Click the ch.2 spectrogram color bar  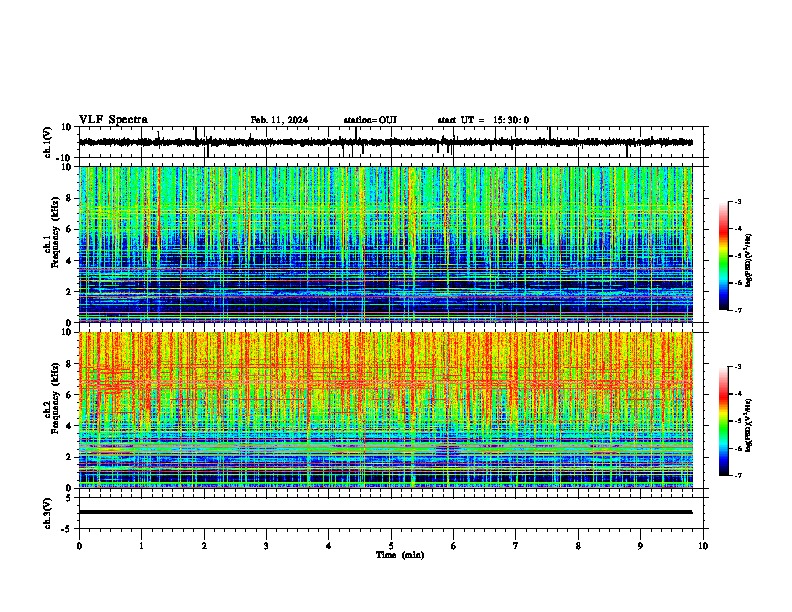(x=723, y=421)
